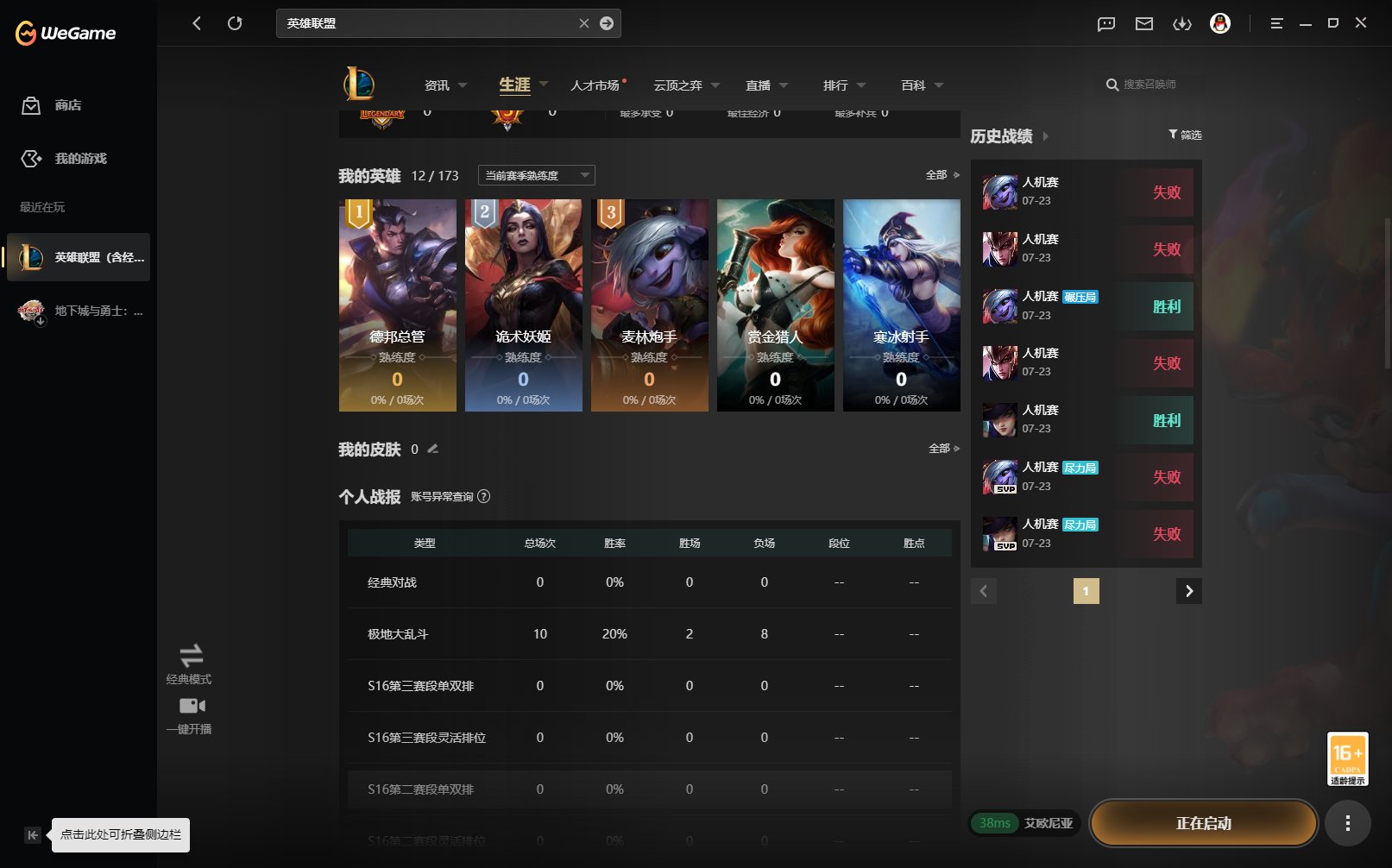The image size is (1392, 868).
Task: Open the mail inbox icon
Action: point(1144,23)
